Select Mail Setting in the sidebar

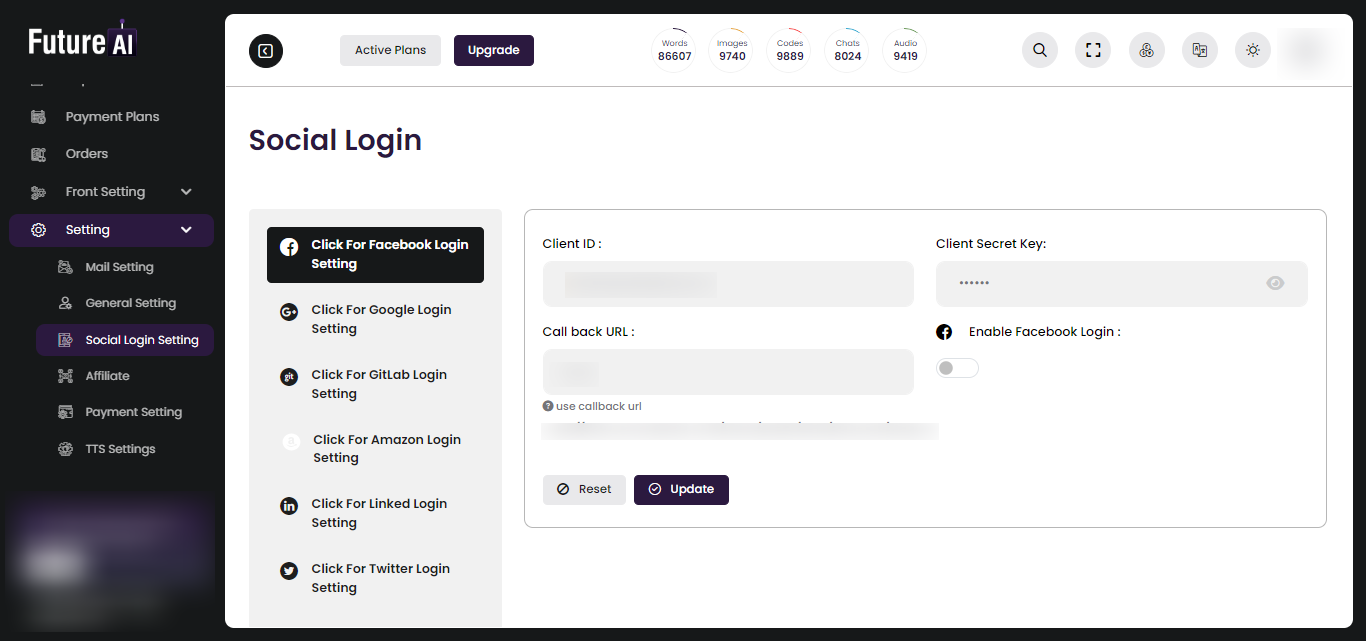click(118, 266)
